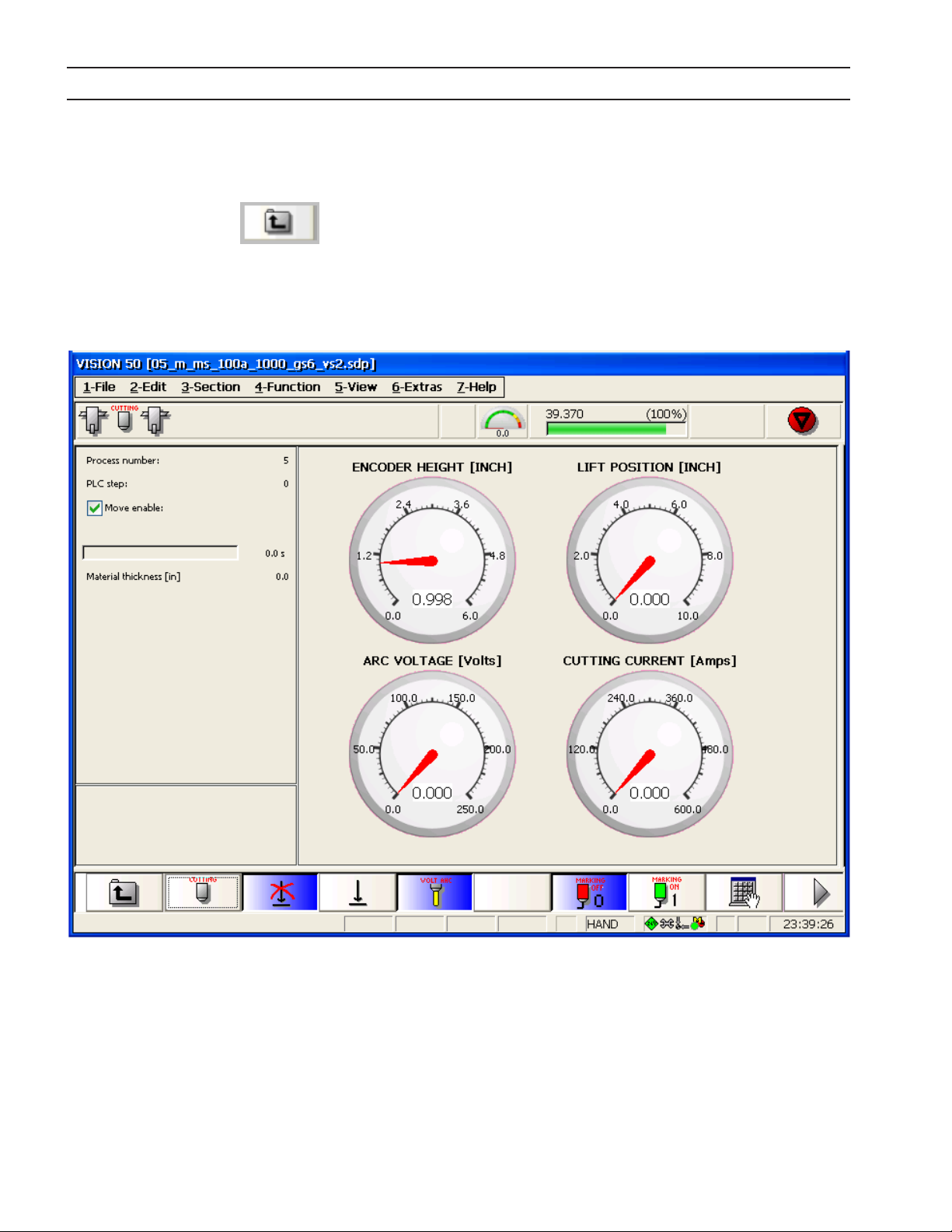Click the Material thickness [in] label
The width and height of the screenshot is (952, 1232).
[x=133, y=577]
